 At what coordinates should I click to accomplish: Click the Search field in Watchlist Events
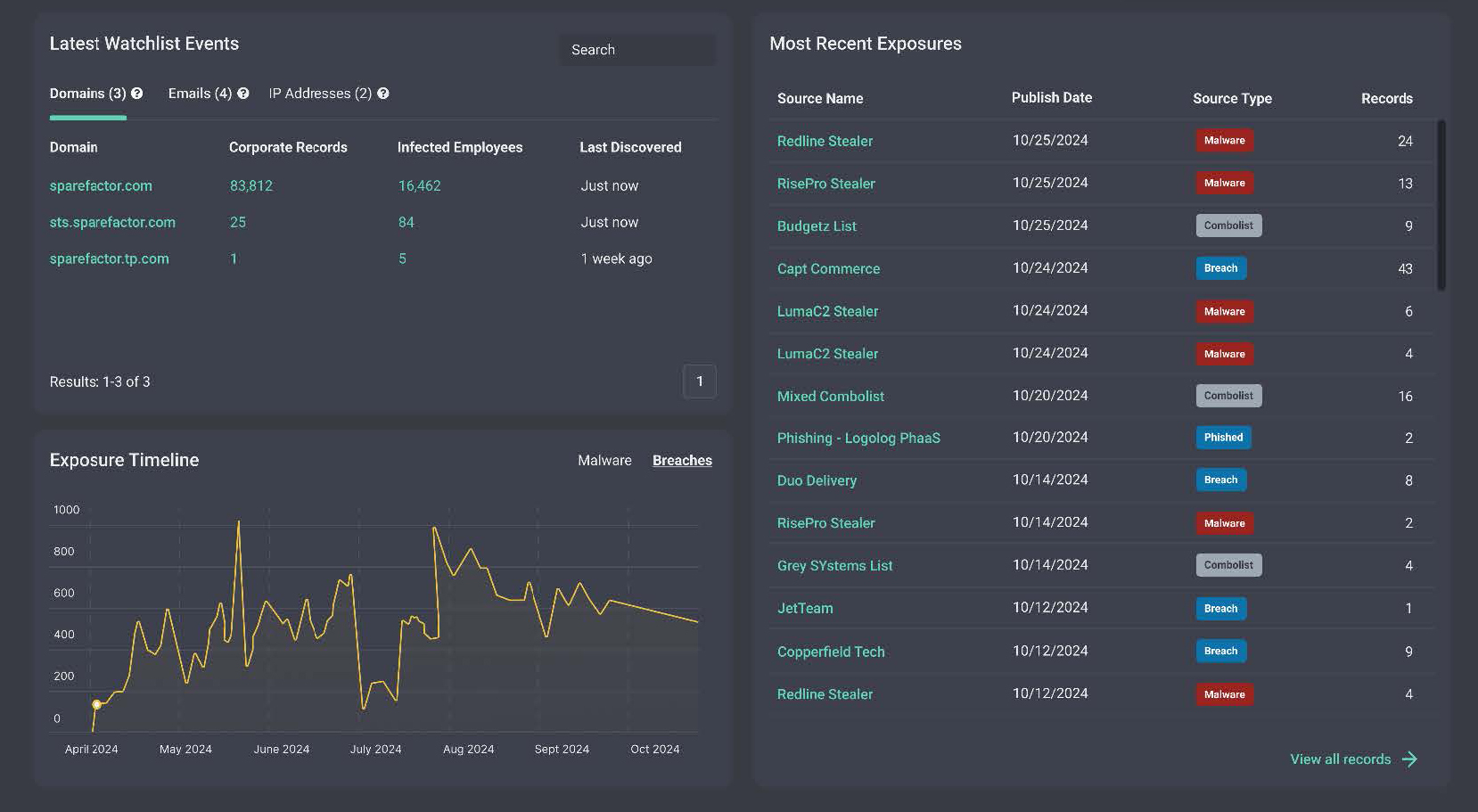pyautogui.click(x=636, y=50)
